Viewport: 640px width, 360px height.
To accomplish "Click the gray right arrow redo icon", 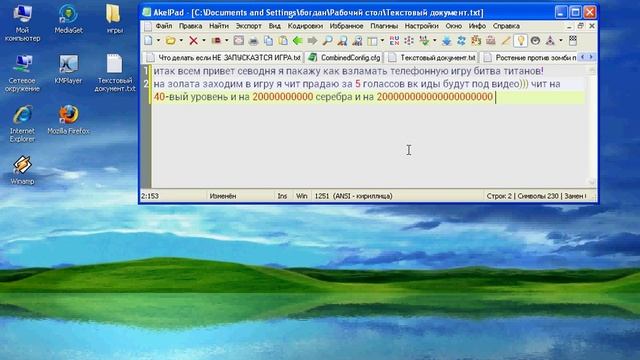I will click(312, 40).
